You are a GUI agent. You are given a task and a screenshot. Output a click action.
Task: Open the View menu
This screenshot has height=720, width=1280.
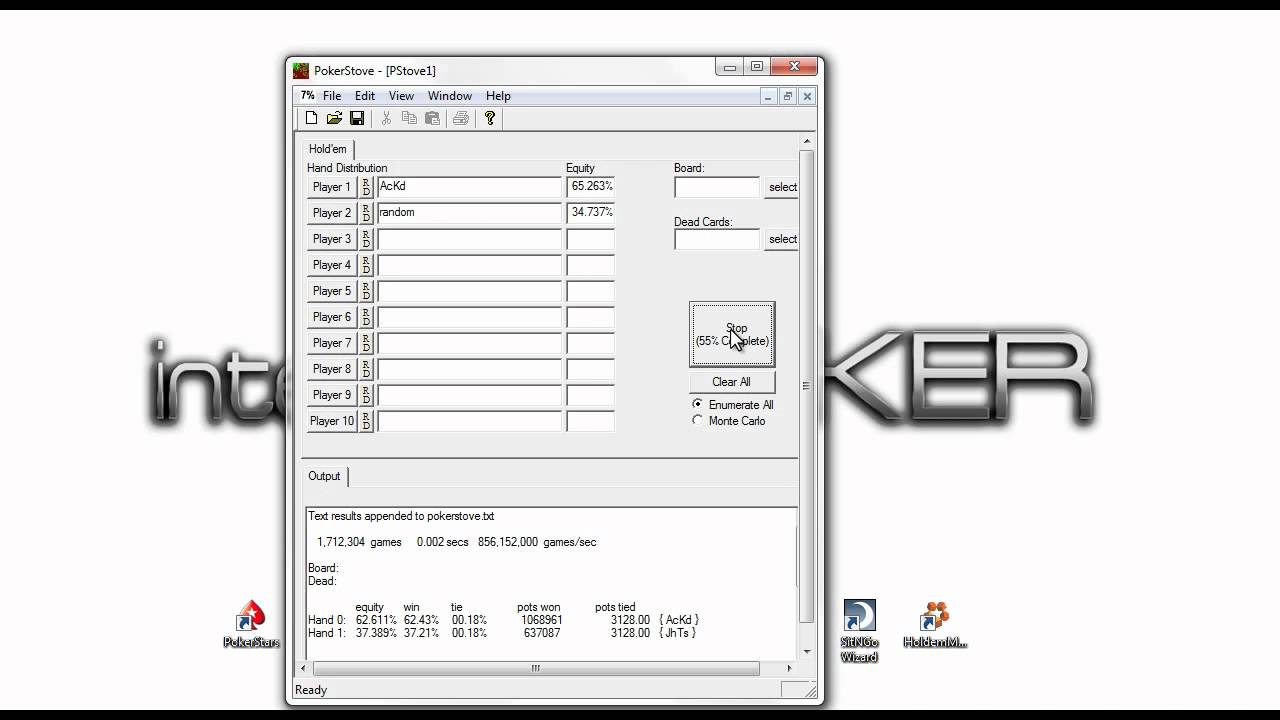[x=401, y=96]
